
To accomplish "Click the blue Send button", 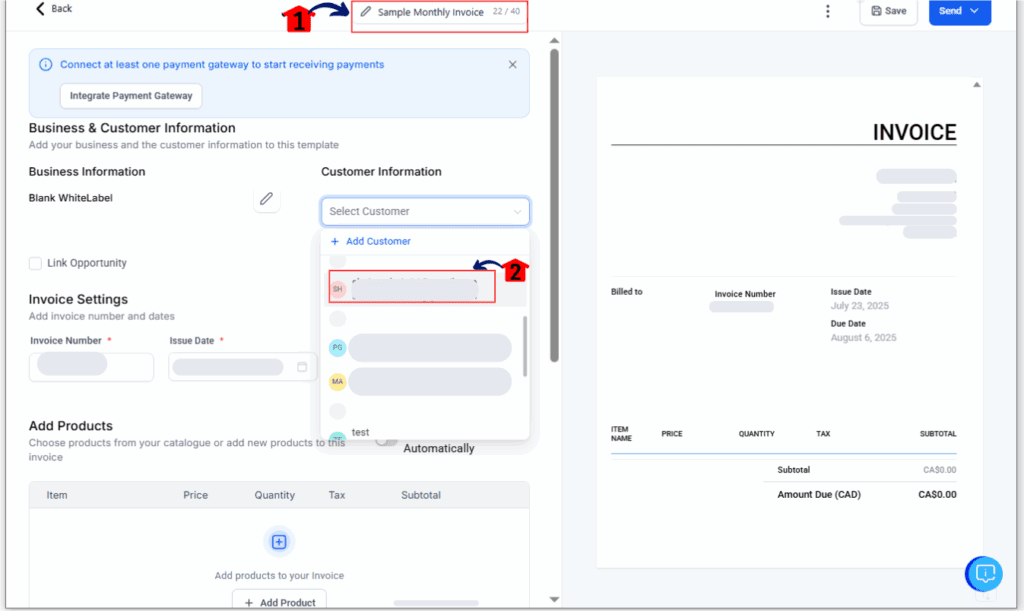I will pos(959,11).
